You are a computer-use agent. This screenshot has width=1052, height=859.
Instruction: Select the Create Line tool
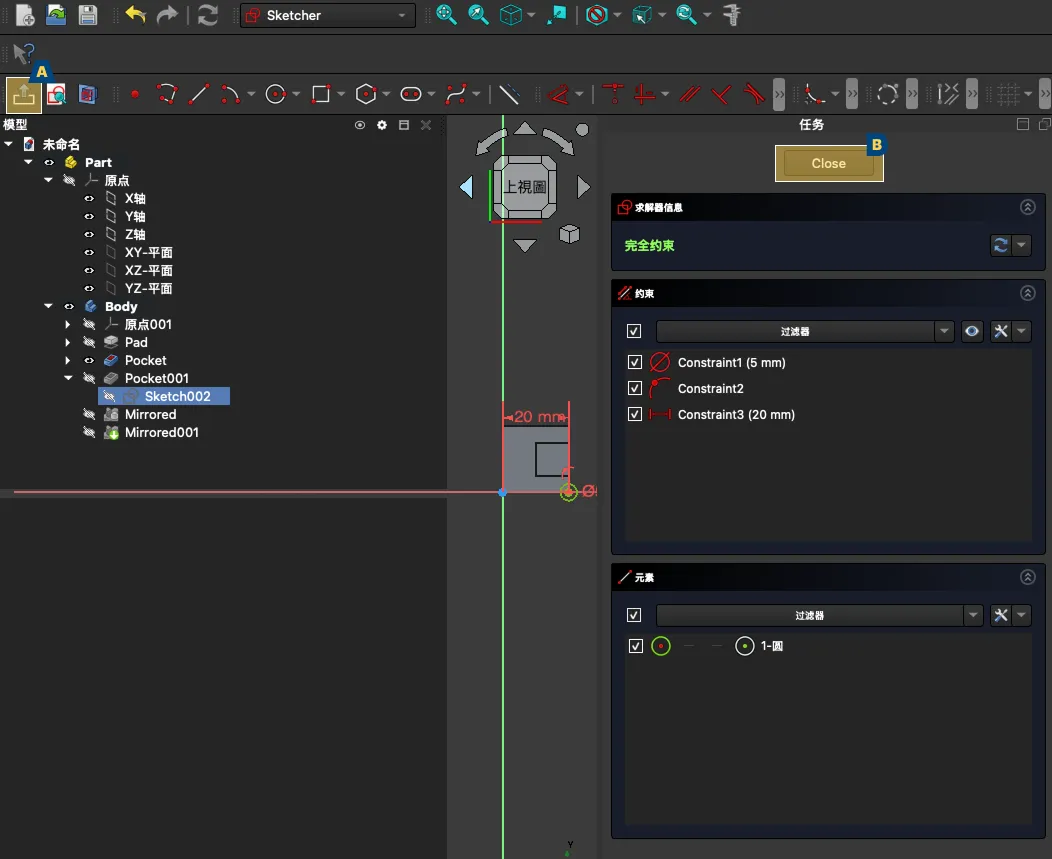(199, 95)
